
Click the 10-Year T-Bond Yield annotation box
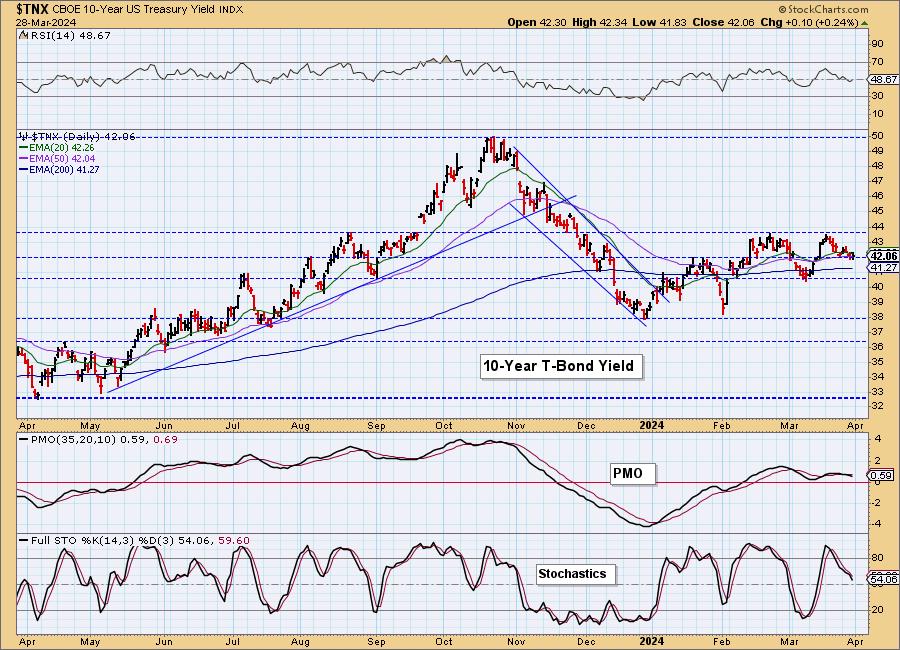click(x=560, y=366)
